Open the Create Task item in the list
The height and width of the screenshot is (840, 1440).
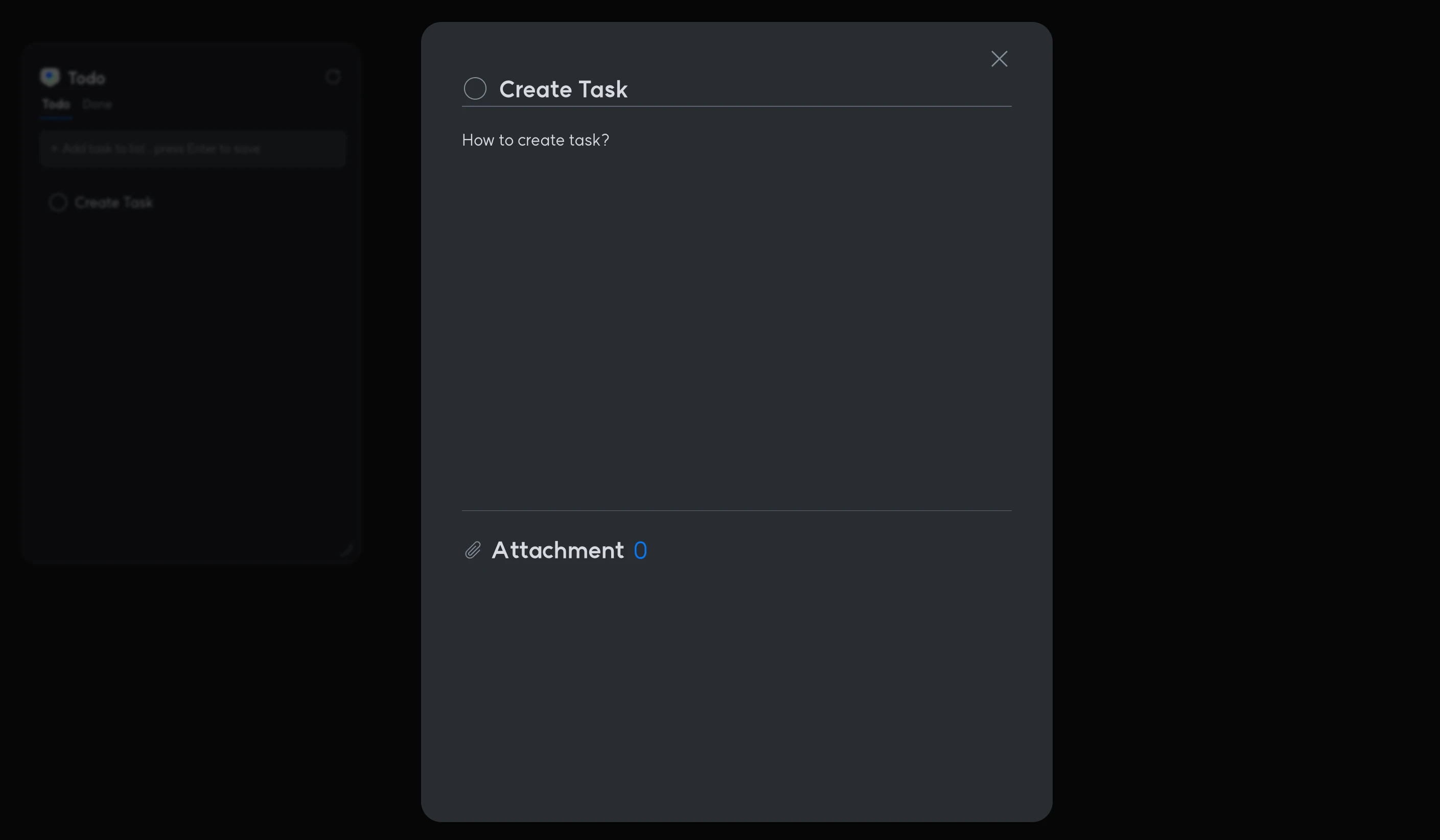coord(114,202)
